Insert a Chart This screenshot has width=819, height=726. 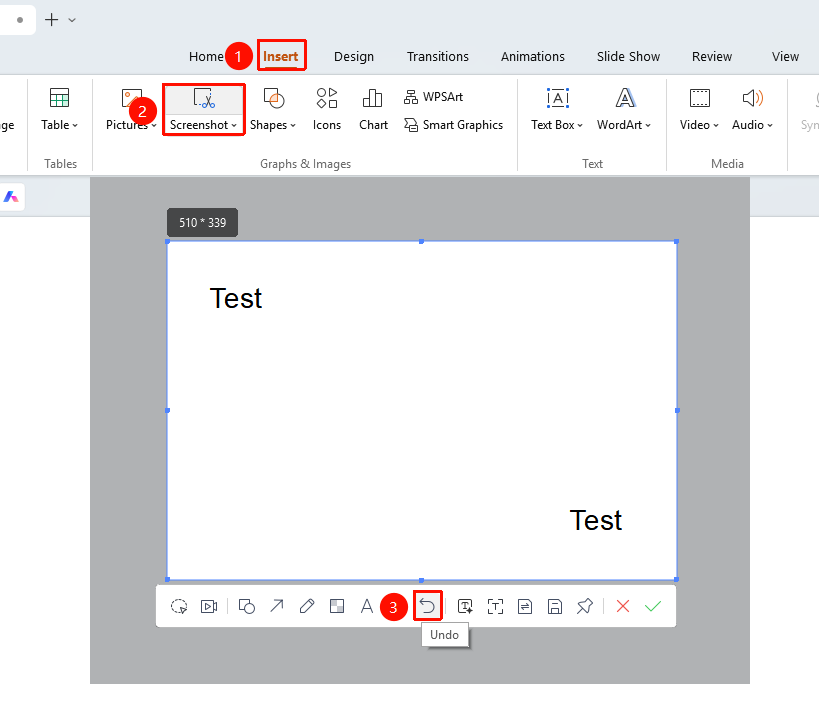(x=373, y=110)
